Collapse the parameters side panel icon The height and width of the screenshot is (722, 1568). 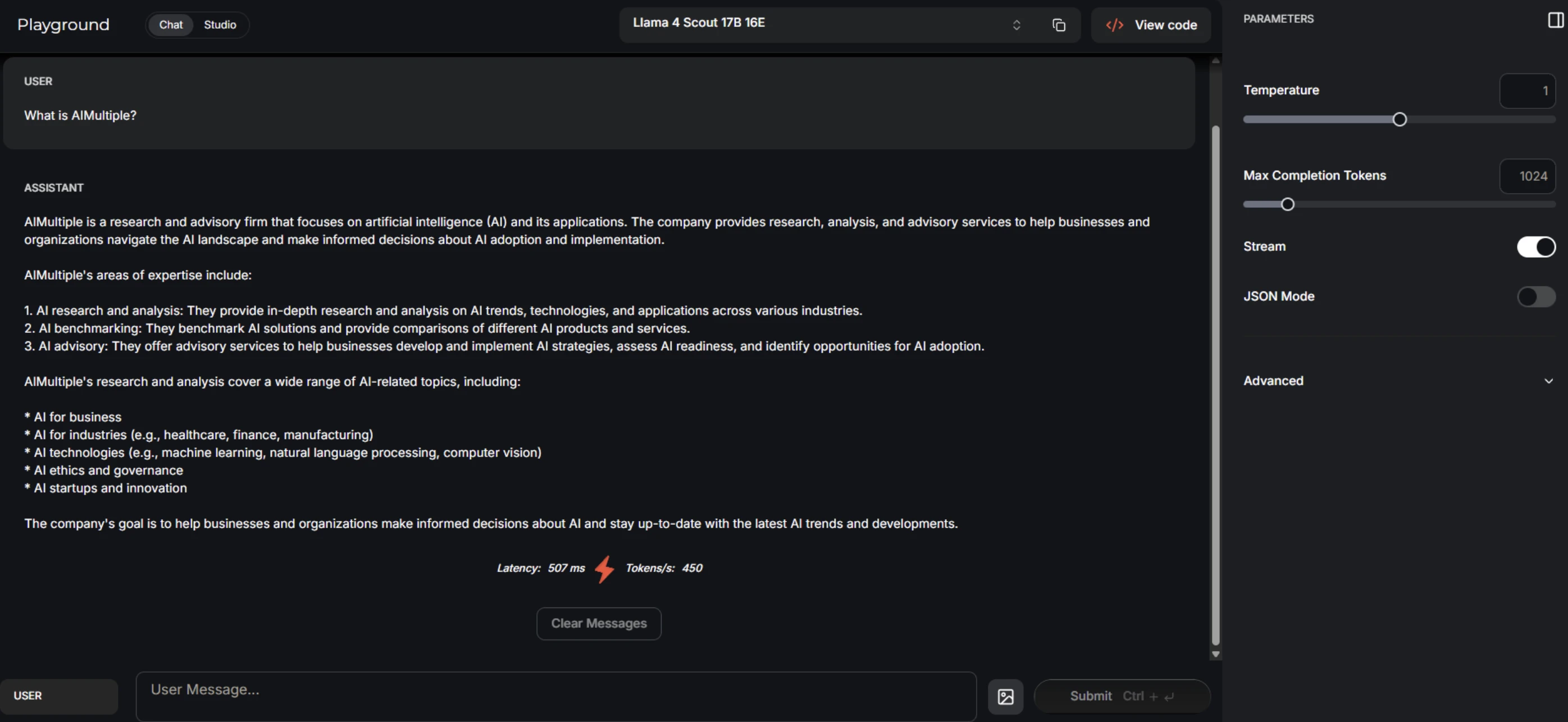point(1555,20)
